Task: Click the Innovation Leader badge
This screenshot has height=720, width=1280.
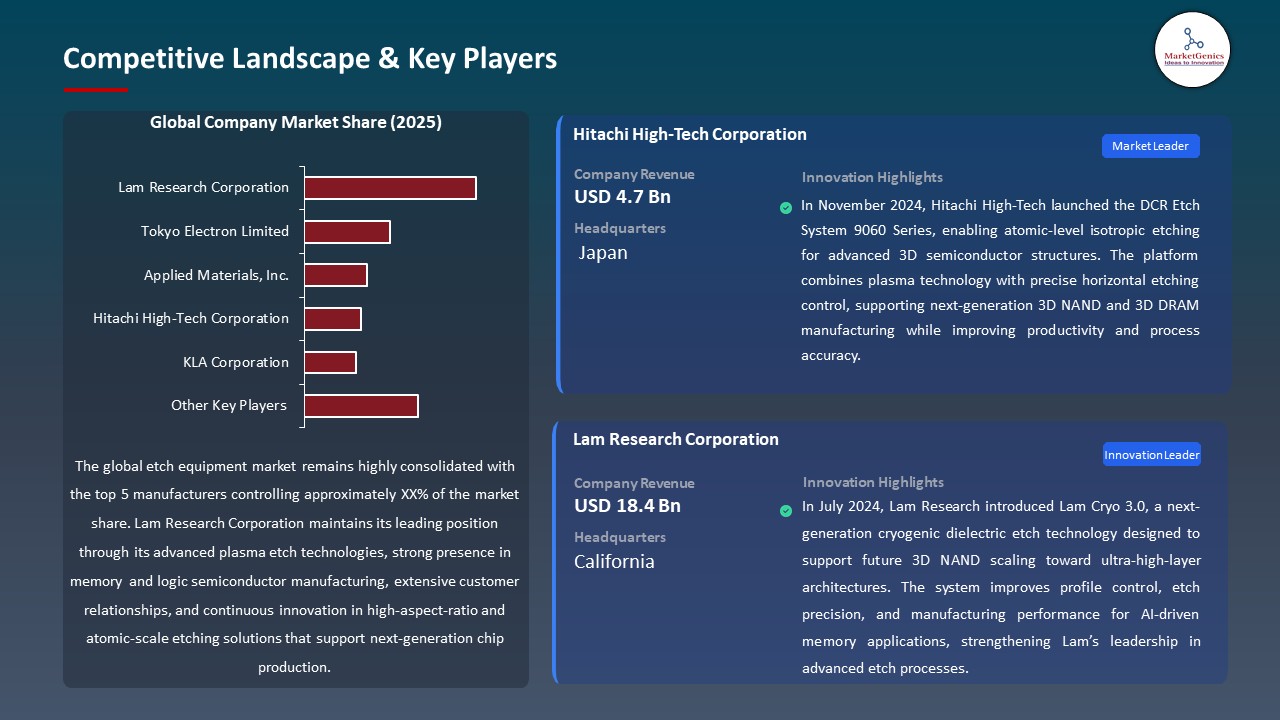Action: point(1152,455)
